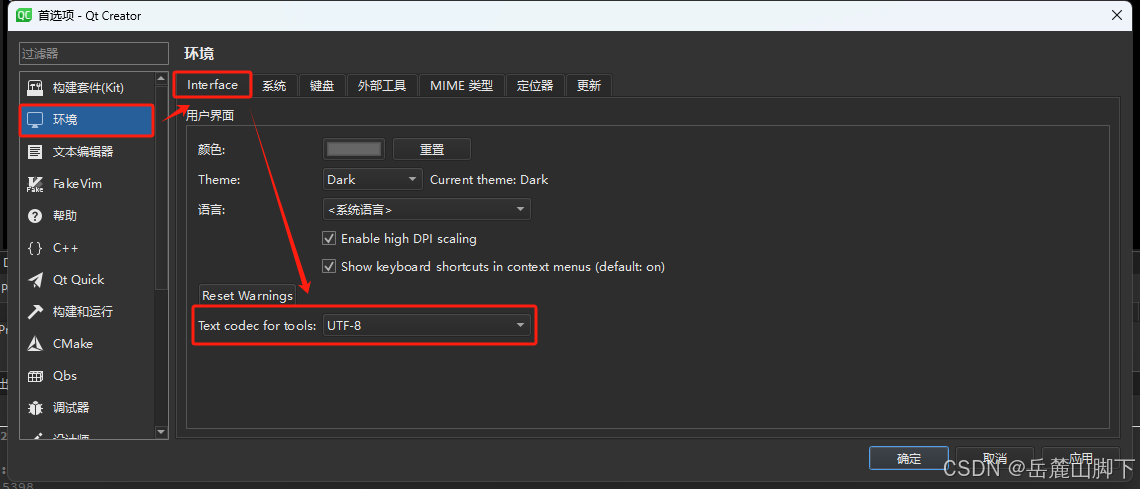Viewport: 1140px width, 489px height.
Task: Click the 帮助 question mark icon
Action: tap(35, 216)
